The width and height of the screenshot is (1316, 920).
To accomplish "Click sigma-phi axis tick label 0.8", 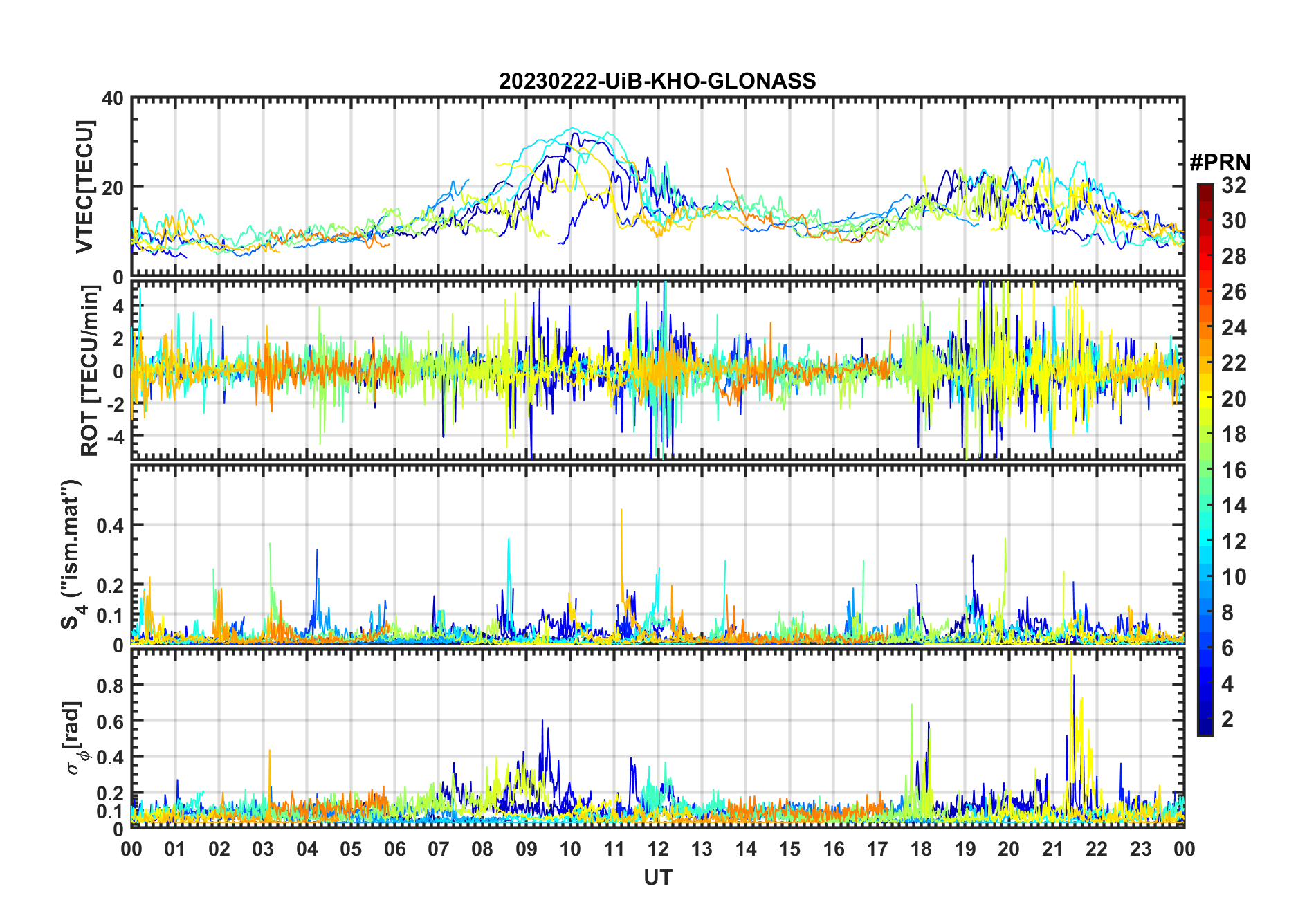I will tap(110, 686).
